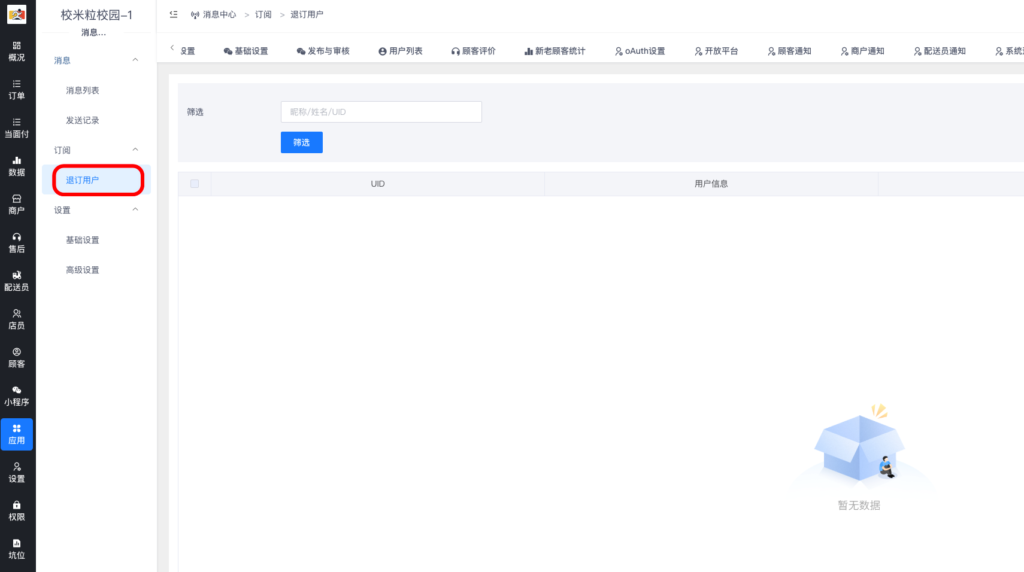This screenshot has height=572, width=1024.
Task: Switch to the 开放平台 tab
Action: [716, 51]
